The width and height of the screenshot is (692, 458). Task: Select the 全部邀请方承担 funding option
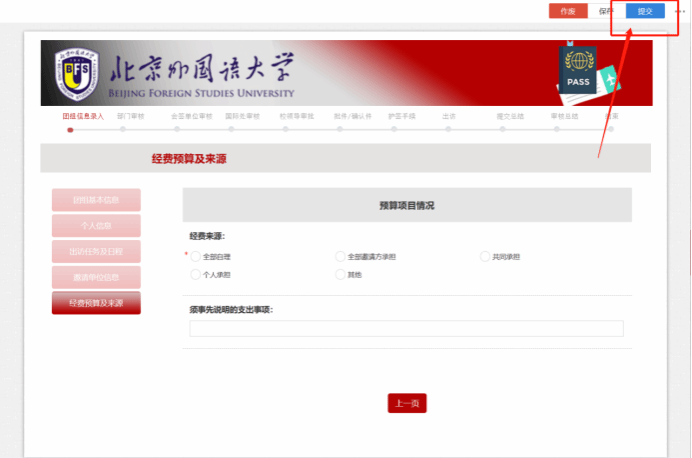click(340, 257)
